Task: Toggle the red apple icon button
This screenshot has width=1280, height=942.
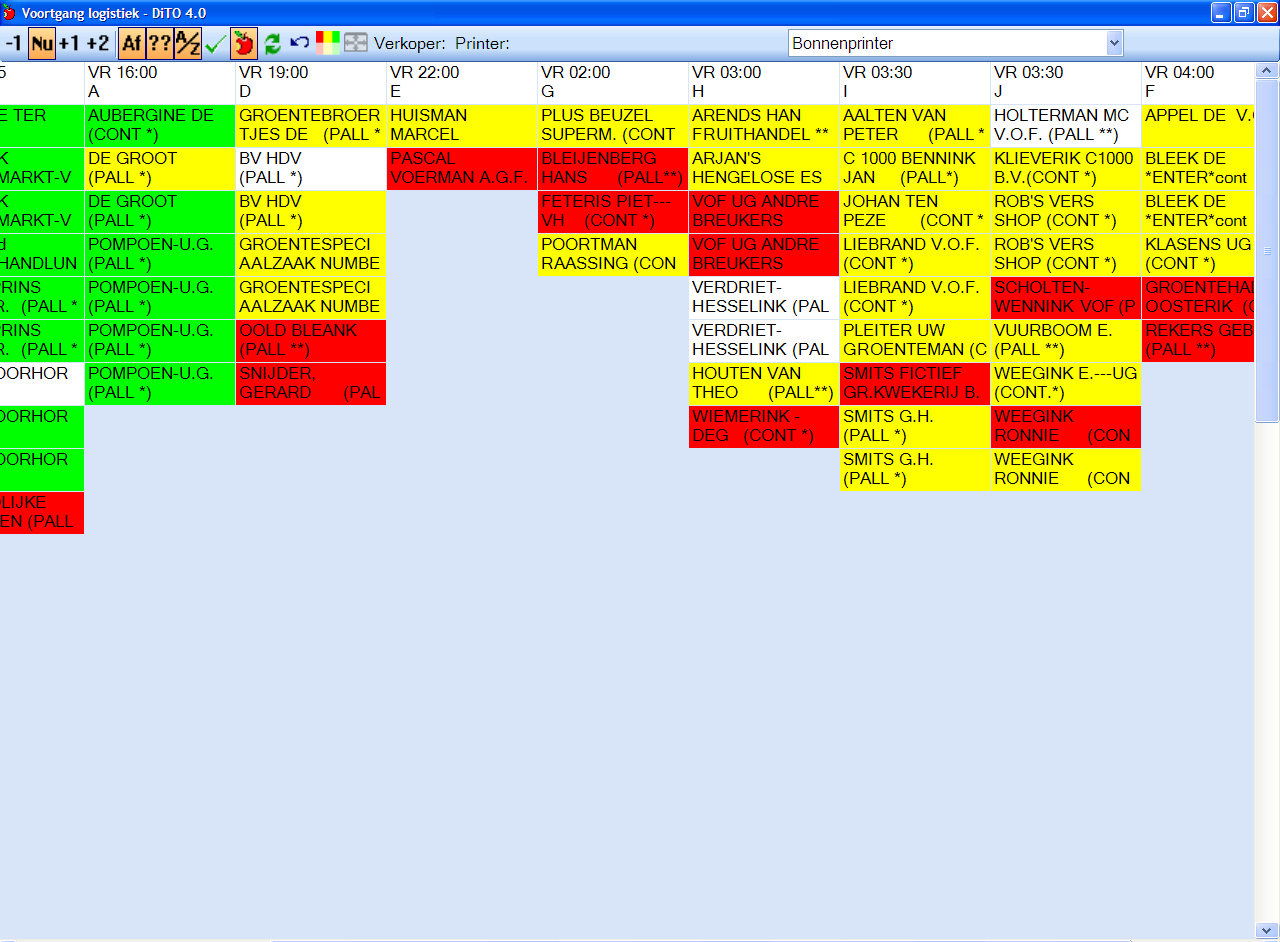Action: click(x=244, y=43)
